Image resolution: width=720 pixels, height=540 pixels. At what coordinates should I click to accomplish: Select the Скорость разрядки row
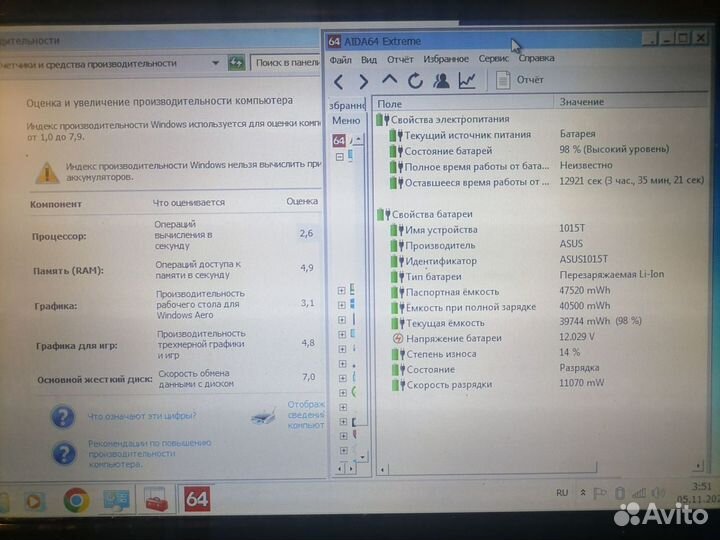(442, 385)
